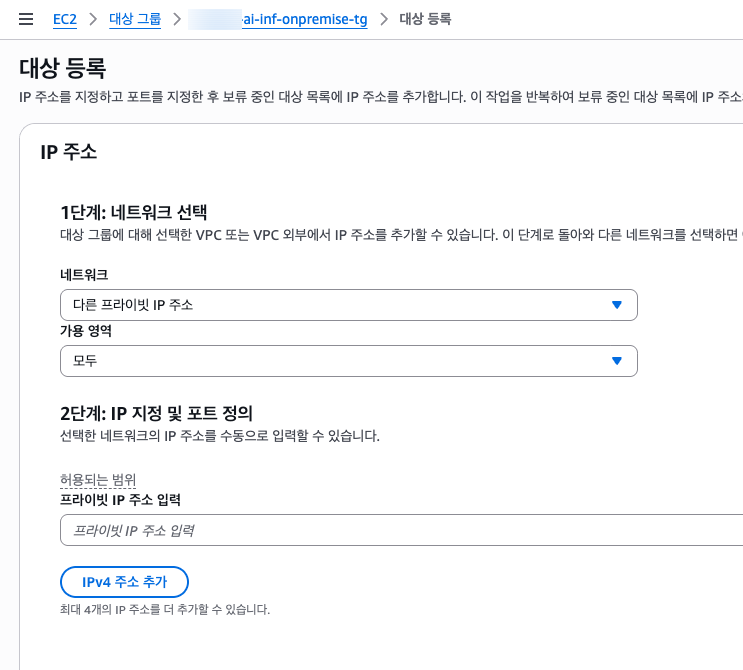Click the breadcrumb chevron after 대상 그룹
This screenshot has height=670, width=743.
click(x=176, y=19)
